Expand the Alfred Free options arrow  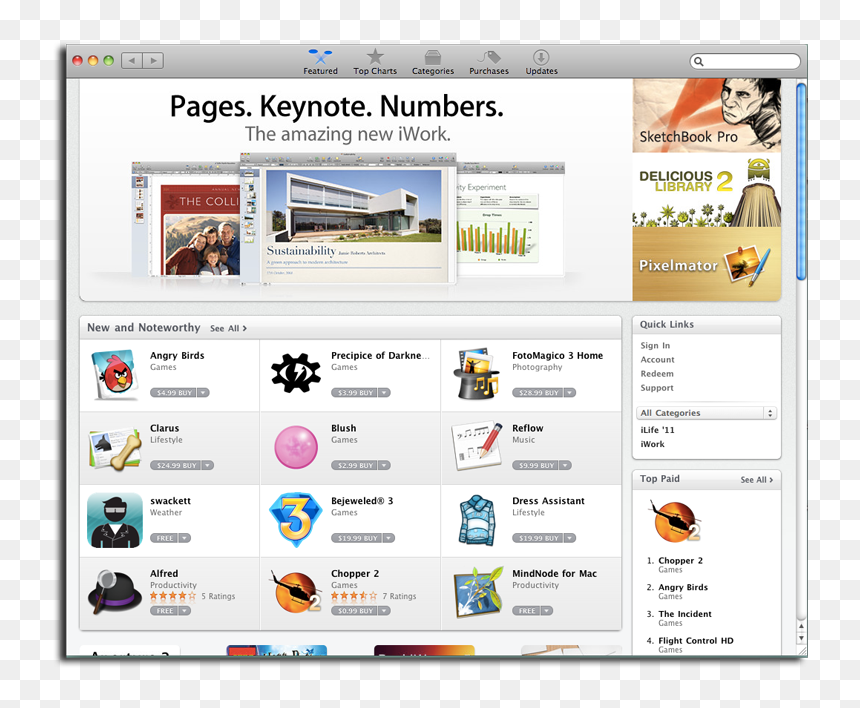(x=184, y=611)
